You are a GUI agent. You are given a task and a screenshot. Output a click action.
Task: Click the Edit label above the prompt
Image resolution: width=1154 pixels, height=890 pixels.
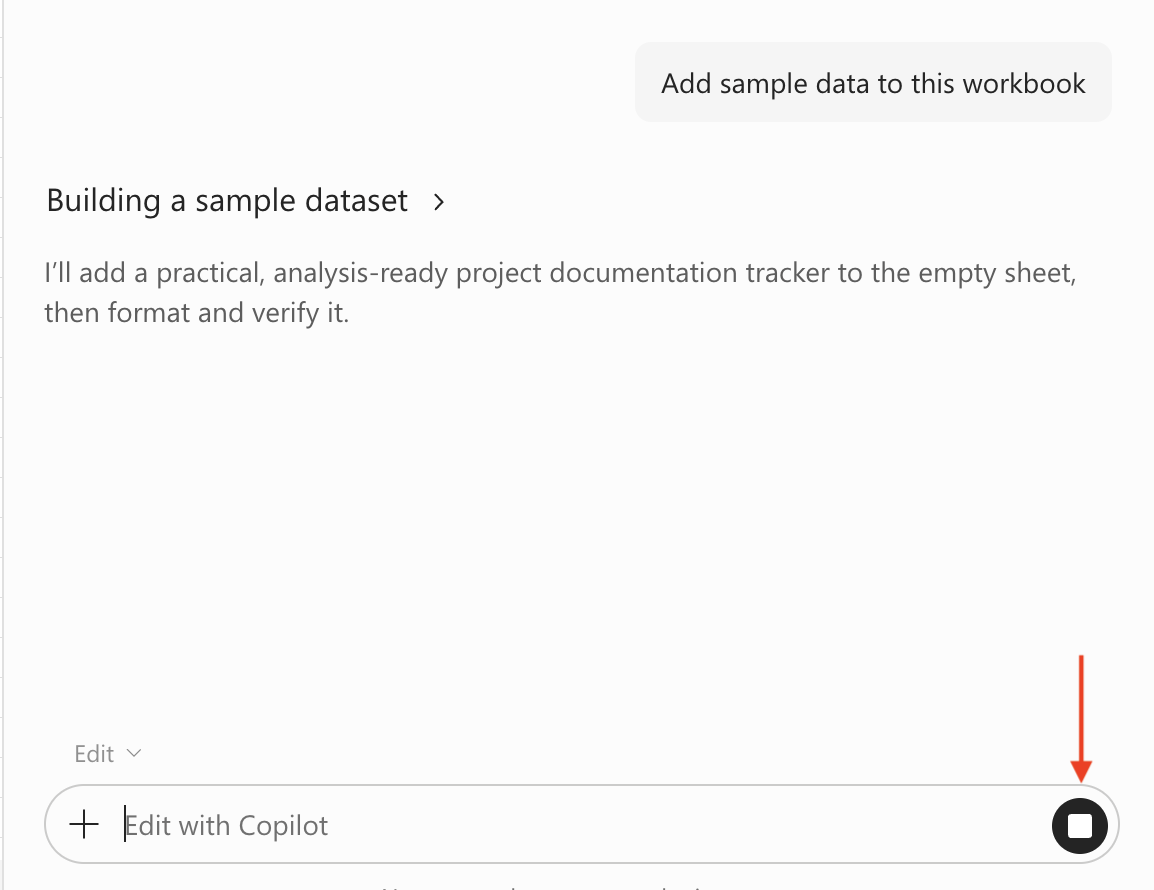point(94,754)
